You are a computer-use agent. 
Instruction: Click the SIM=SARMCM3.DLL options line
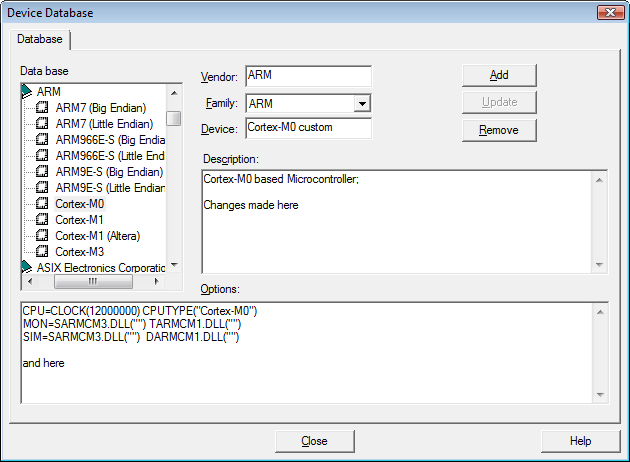[131, 337]
